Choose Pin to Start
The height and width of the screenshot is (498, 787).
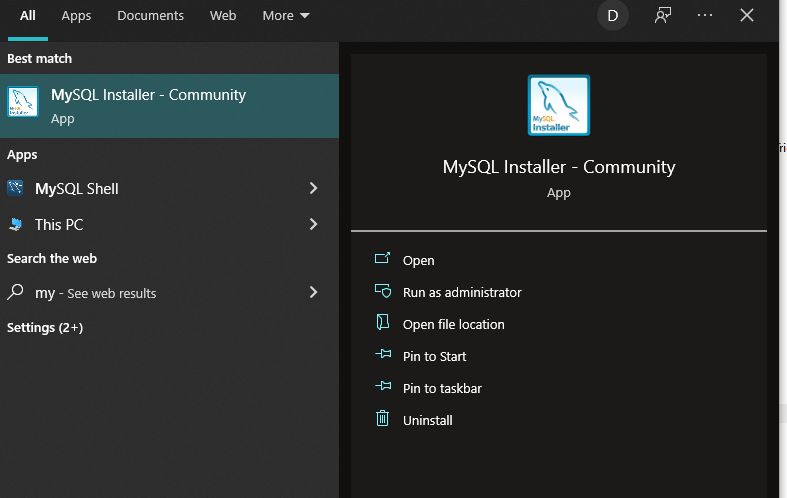click(434, 356)
